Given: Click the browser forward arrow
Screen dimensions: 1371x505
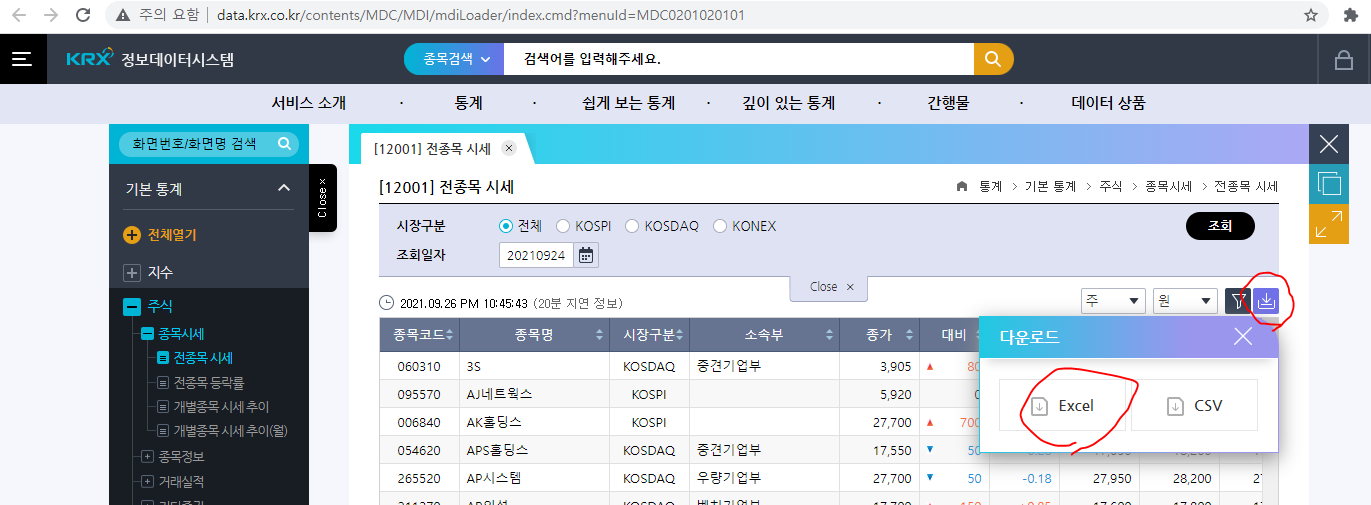Looking at the screenshot, I should pyautogui.click(x=52, y=15).
